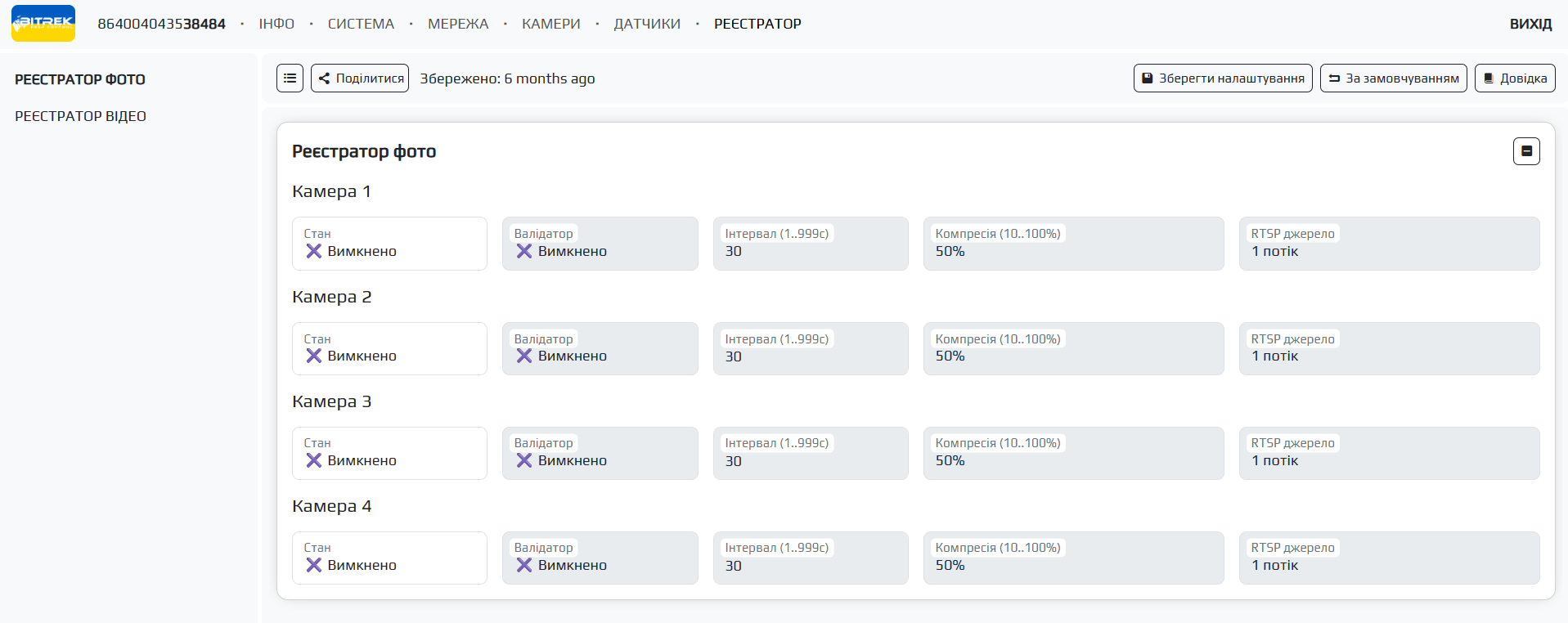This screenshot has width=1568, height=623.
Task: Click Камера 1 Компресія field
Action: (1072, 244)
